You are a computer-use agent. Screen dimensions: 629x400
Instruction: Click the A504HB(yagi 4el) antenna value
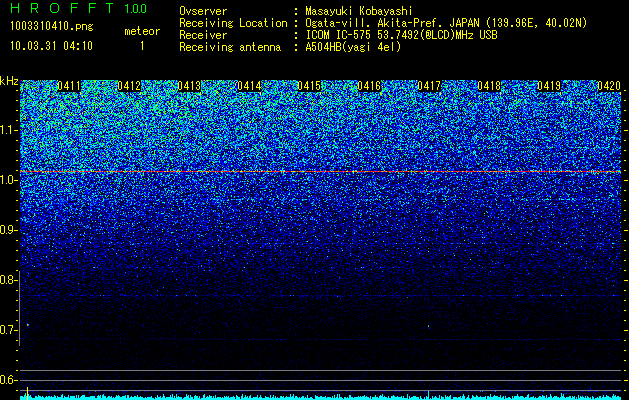click(353, 47)
